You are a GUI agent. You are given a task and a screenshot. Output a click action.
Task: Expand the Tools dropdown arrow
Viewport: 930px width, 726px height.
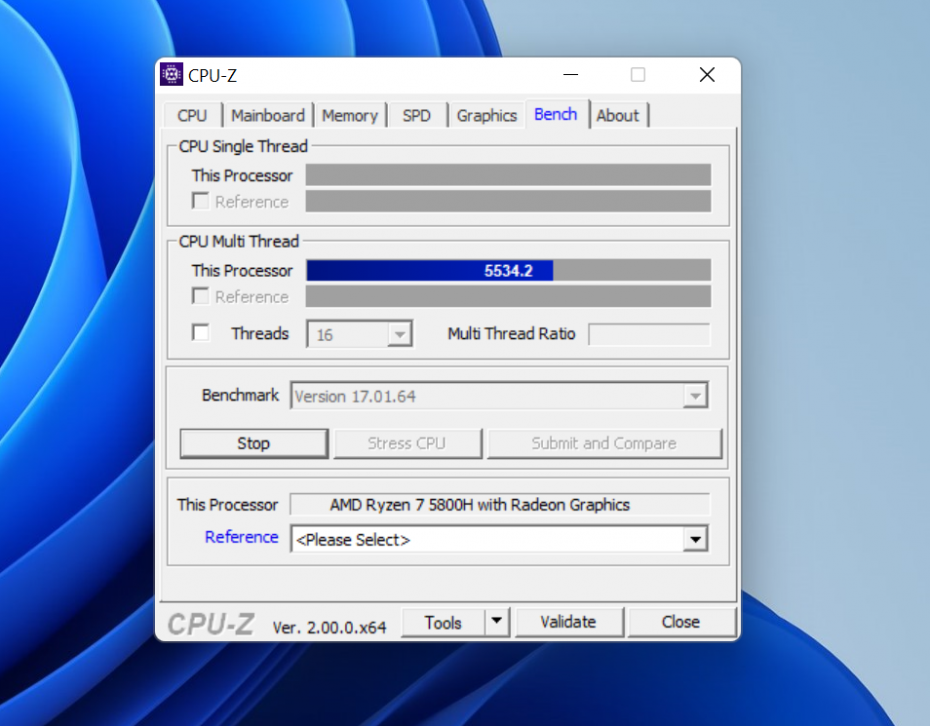[497, 622]
